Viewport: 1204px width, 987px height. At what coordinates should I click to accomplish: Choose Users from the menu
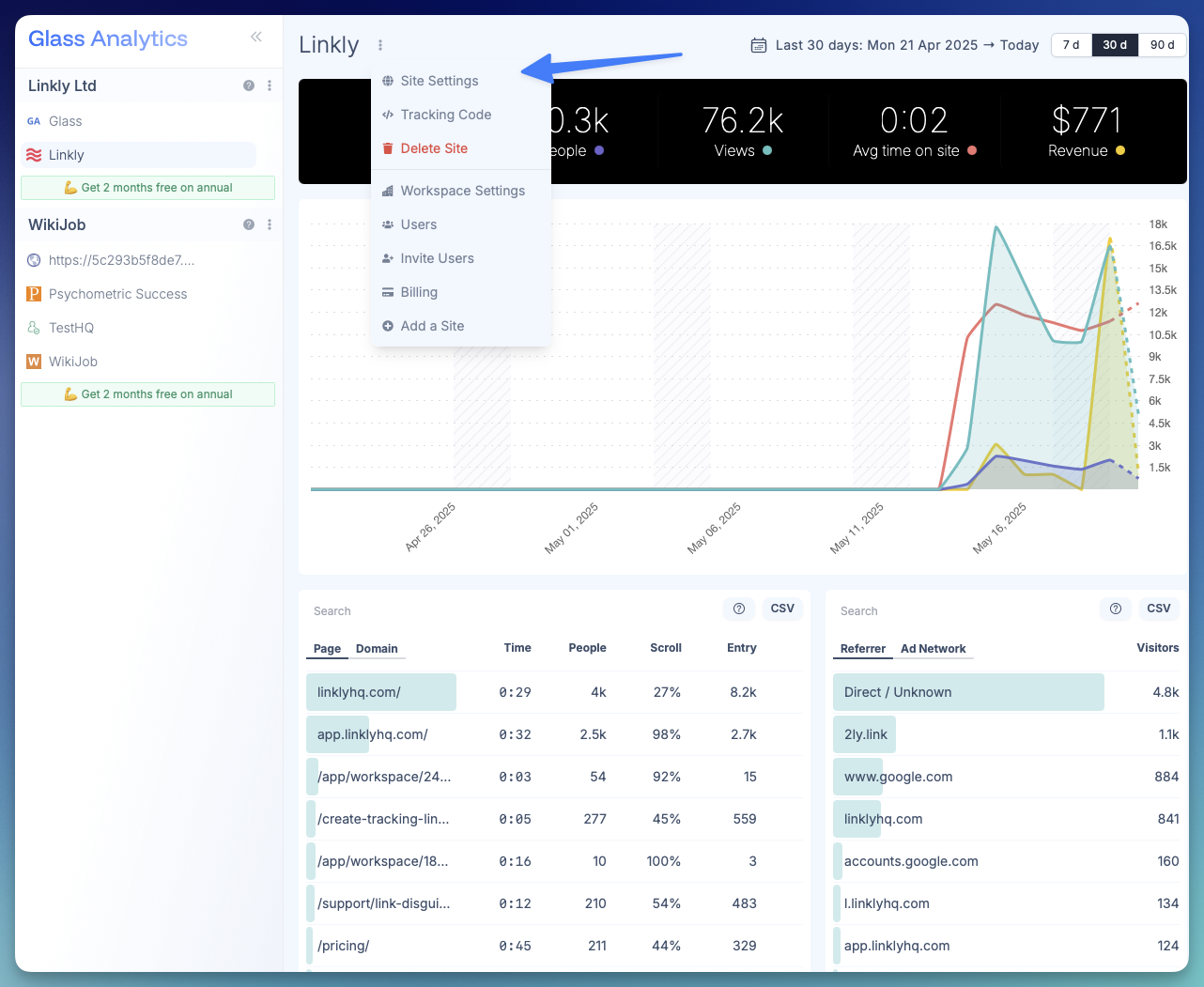coord(461,224)
